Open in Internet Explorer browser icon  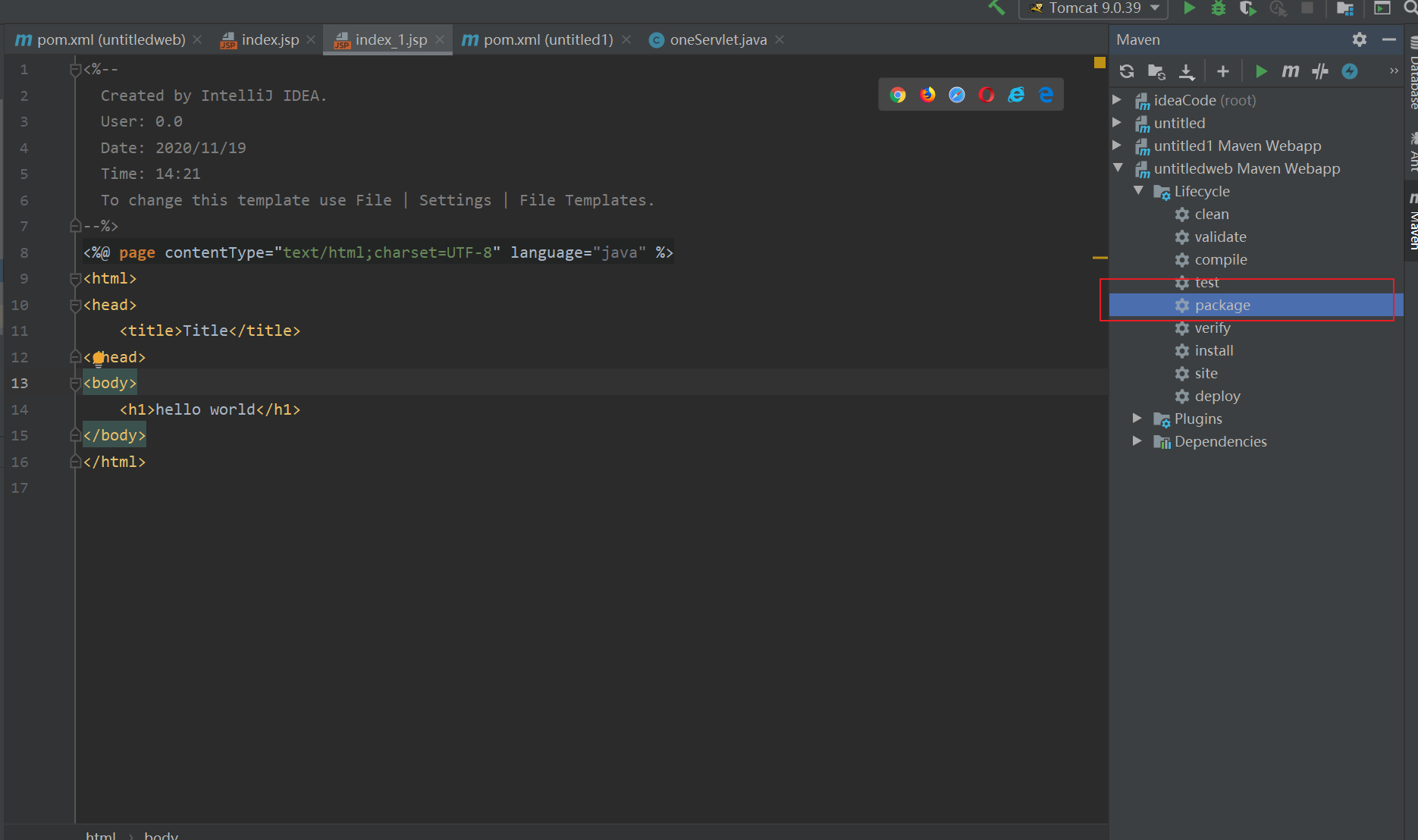[x=1016, y=95]
